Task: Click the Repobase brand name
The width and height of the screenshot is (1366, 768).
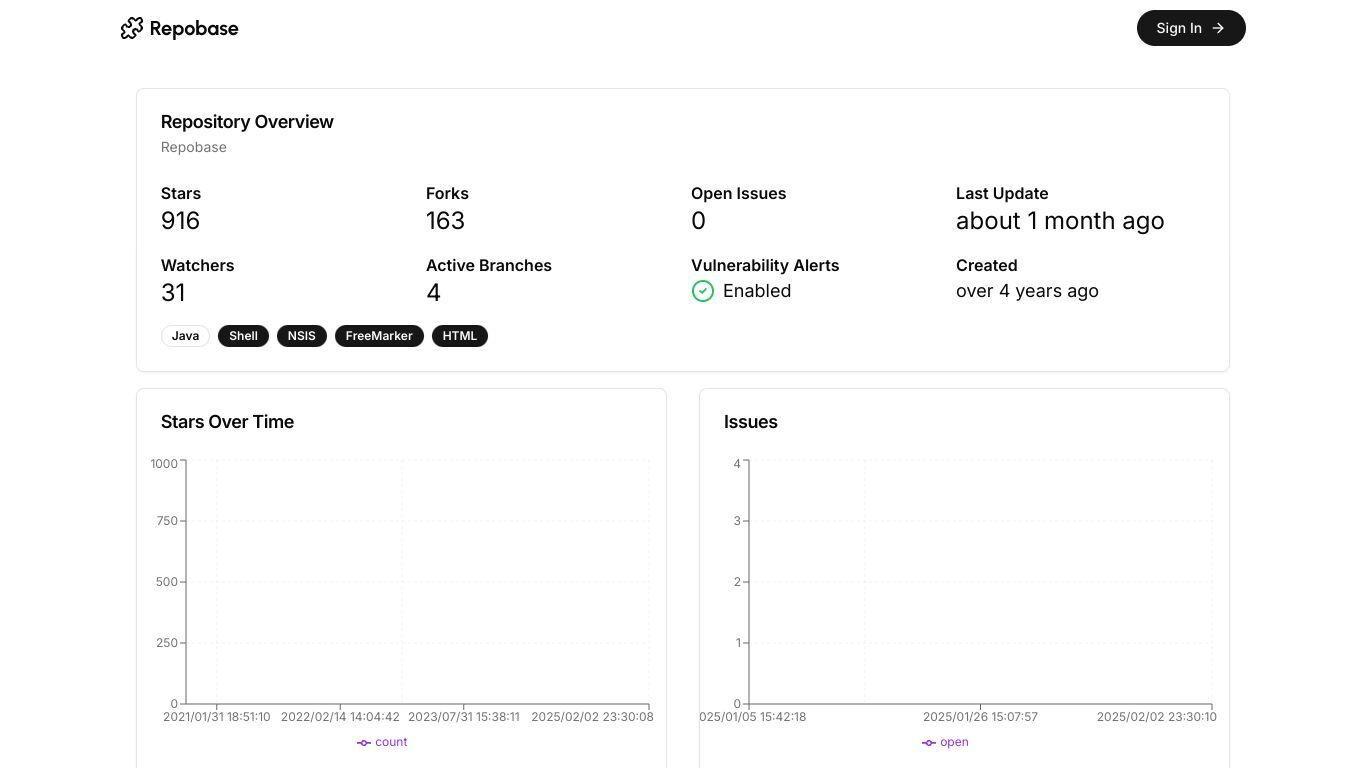Action: click(194, 28)
